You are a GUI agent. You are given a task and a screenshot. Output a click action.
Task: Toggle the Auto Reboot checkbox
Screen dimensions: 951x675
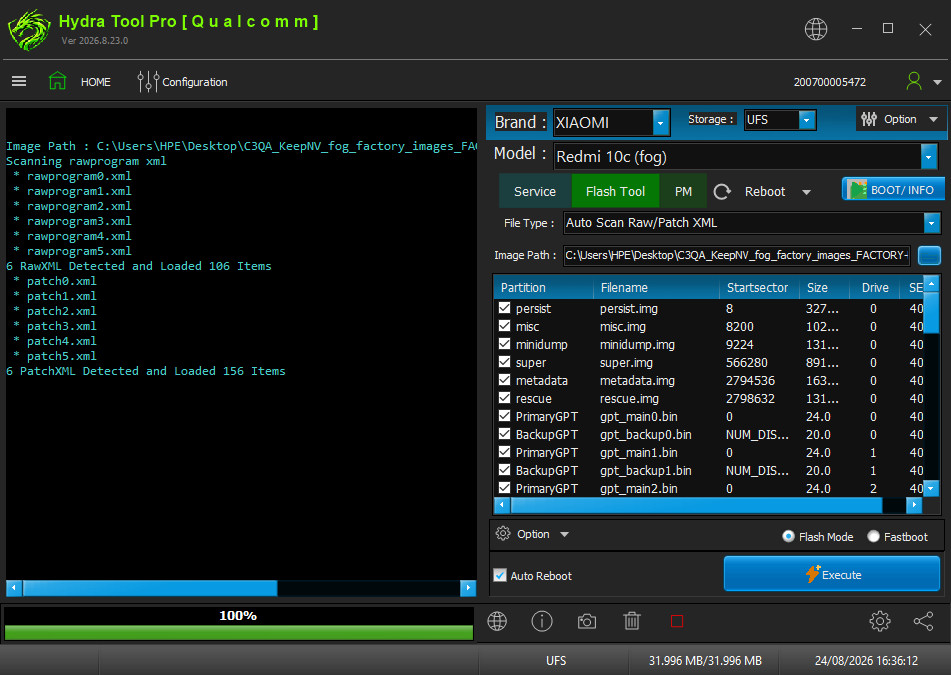[x=500, y=575]
